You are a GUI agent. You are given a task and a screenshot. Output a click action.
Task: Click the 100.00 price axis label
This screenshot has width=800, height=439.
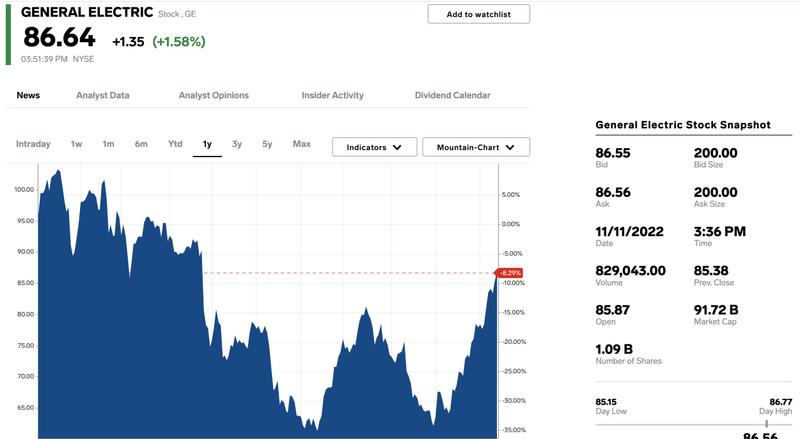[x=24, y=190]
